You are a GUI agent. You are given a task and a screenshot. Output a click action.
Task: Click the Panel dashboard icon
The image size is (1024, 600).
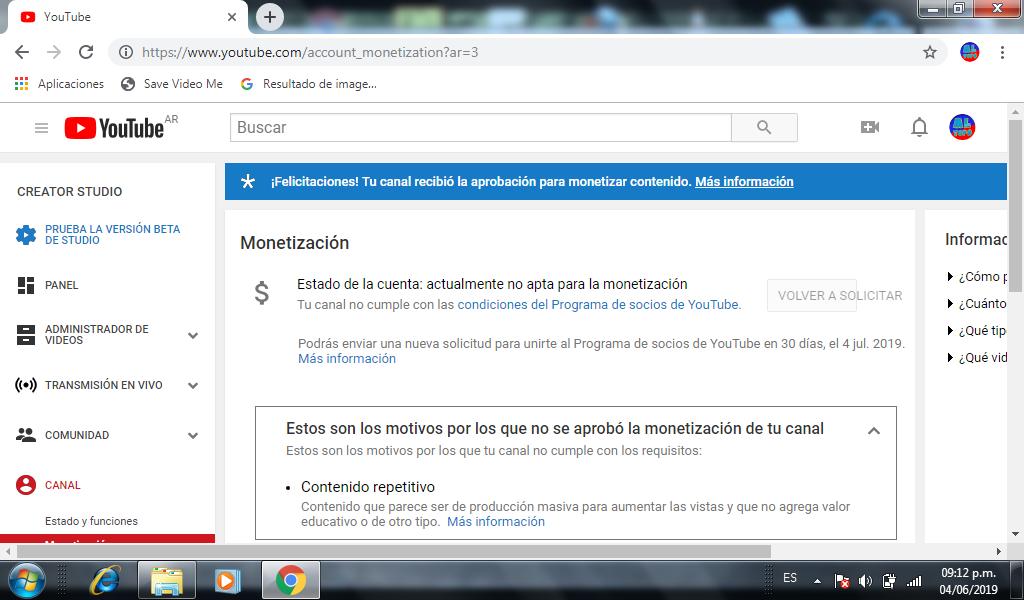(25, 285)
